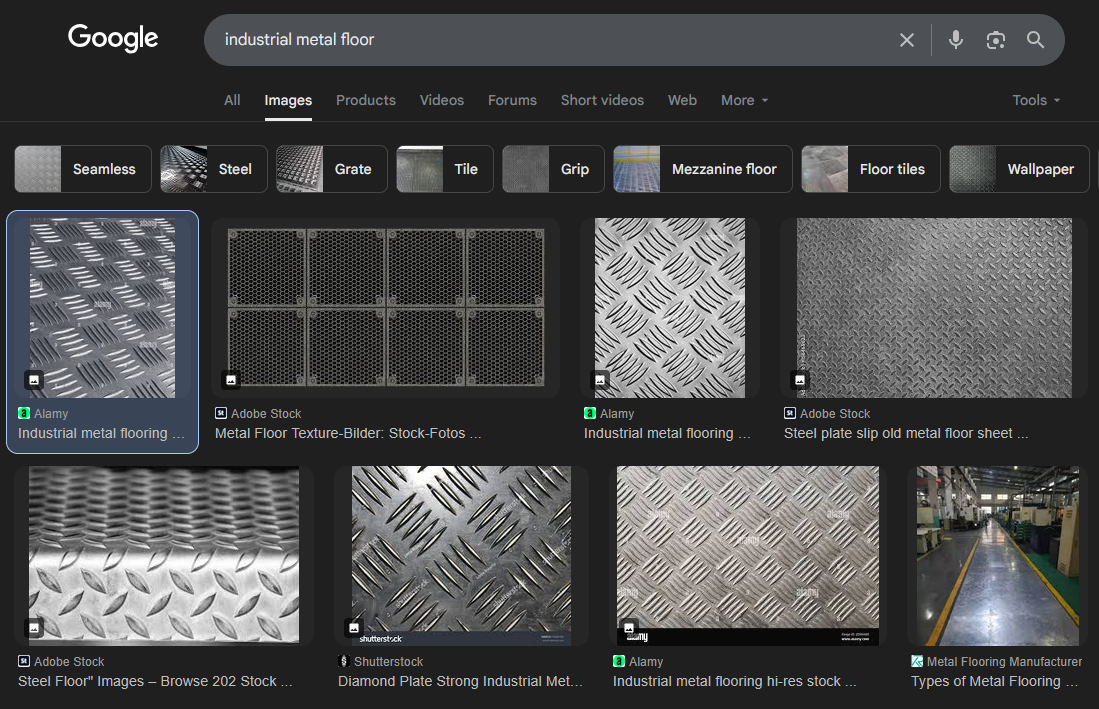Click the Adobe Stock favicon under Steel plate slip
Image resolution: width=1099 pixels, height=709 pixels.
pos(790,413)
